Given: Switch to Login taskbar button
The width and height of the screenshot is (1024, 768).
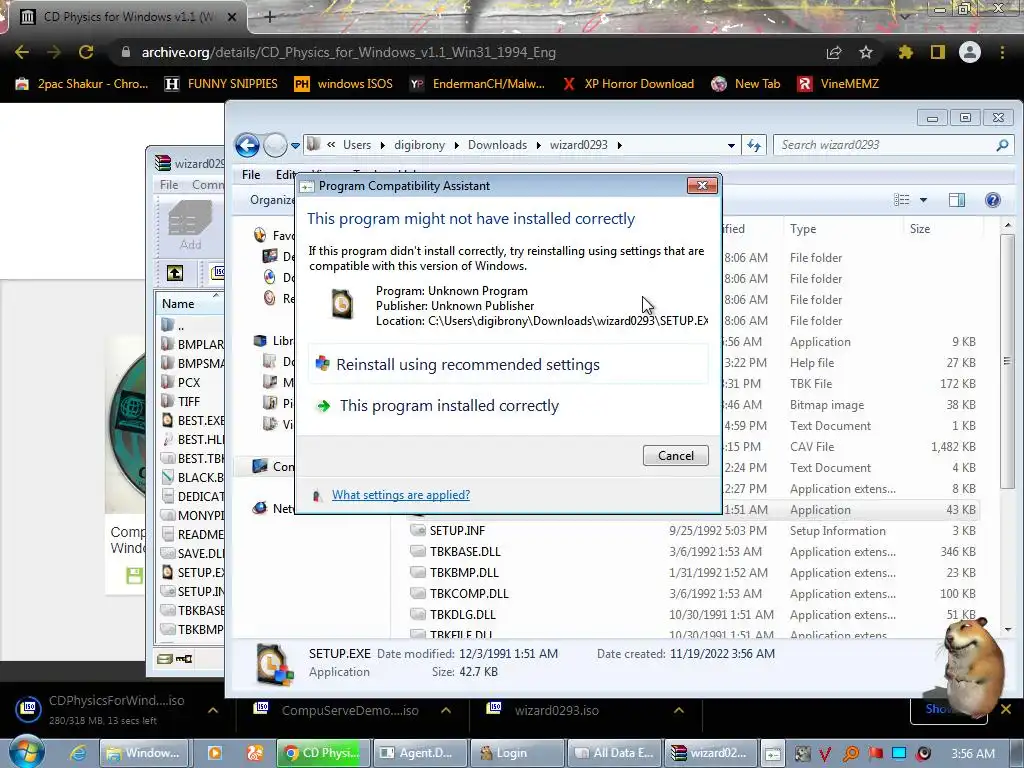Looking at the screenshot, I should [x=518, y=753].
